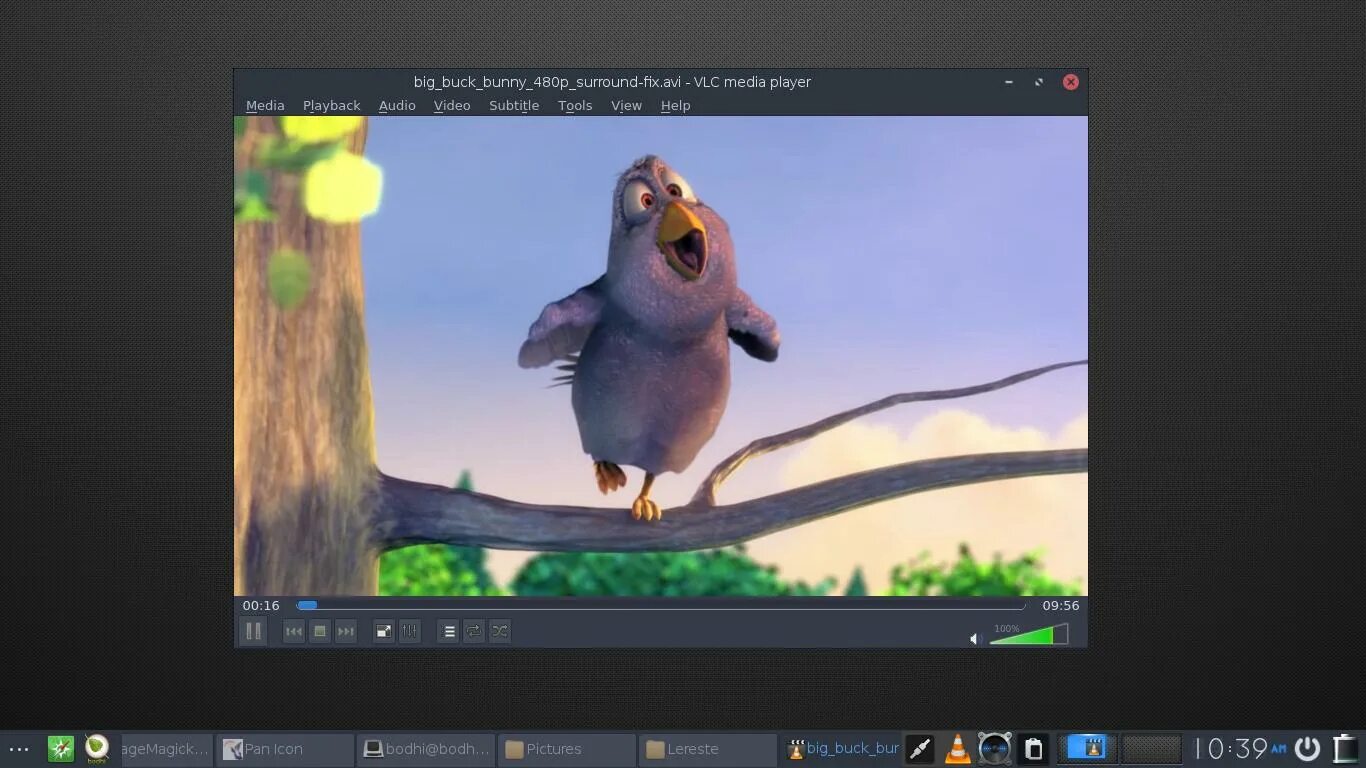1366x768 pixels.
Task: Launch the green compass browser icon
Action: [61, 748]
